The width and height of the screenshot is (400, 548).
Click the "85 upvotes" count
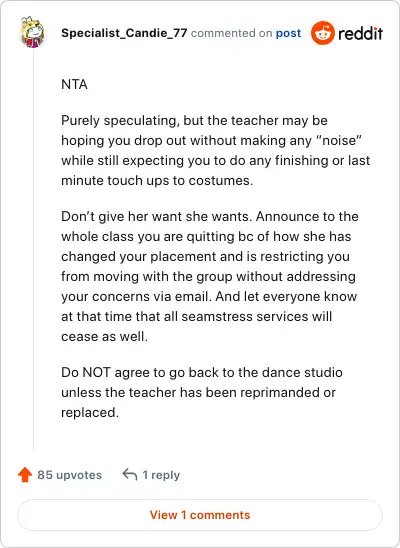click(x=70, y=475)
